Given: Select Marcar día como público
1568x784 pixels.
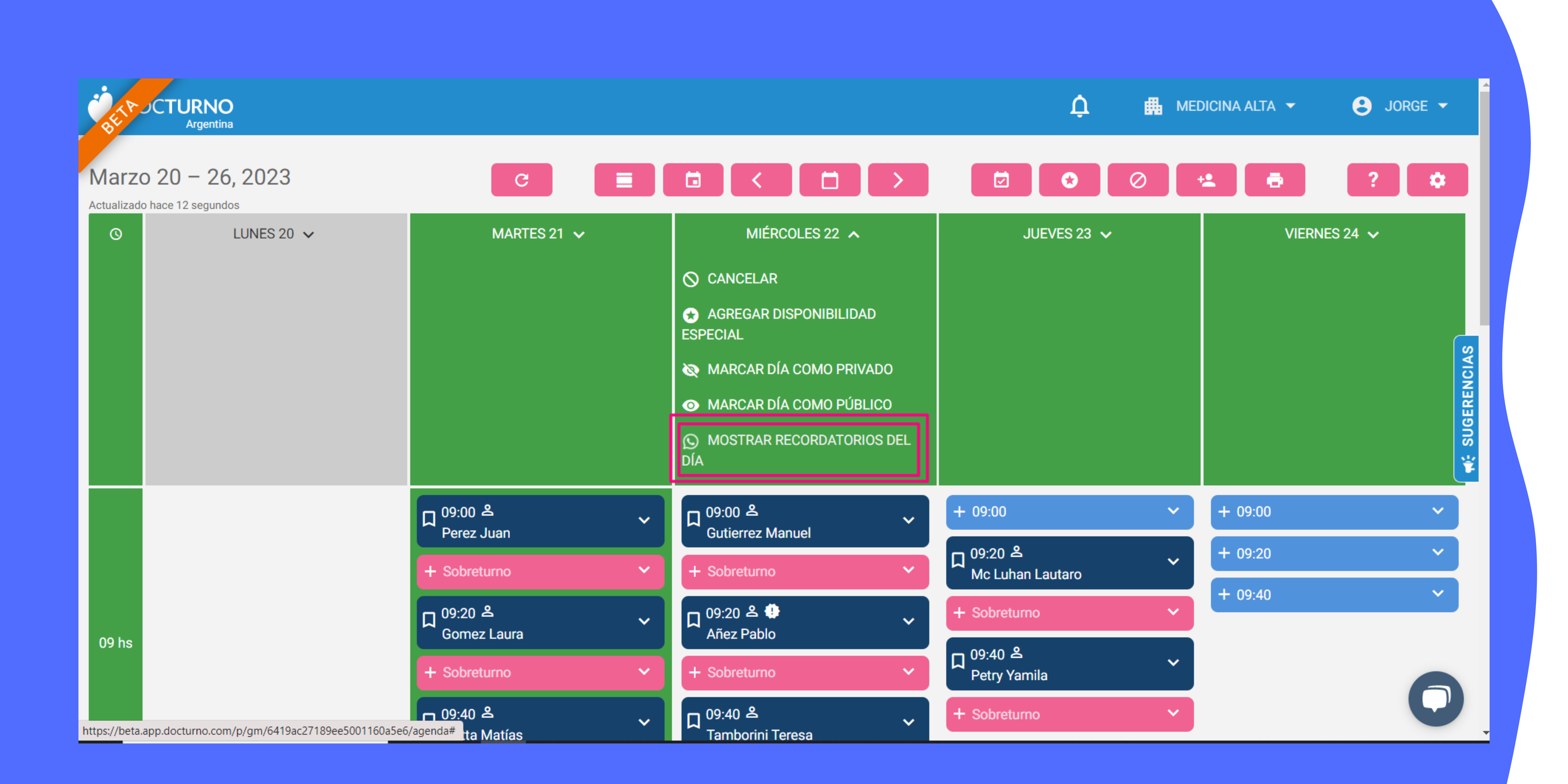Looking at the screenshot, I should point(786,405).
